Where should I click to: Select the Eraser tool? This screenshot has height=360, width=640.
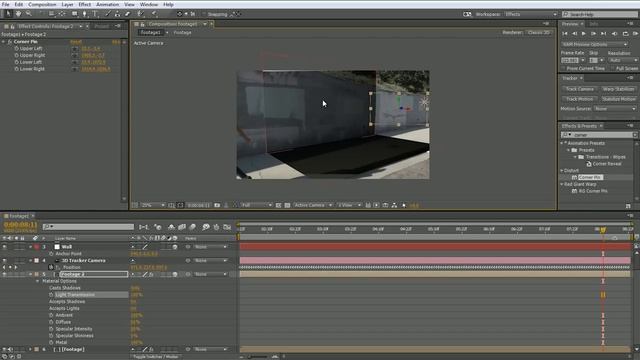coord(128,14)
